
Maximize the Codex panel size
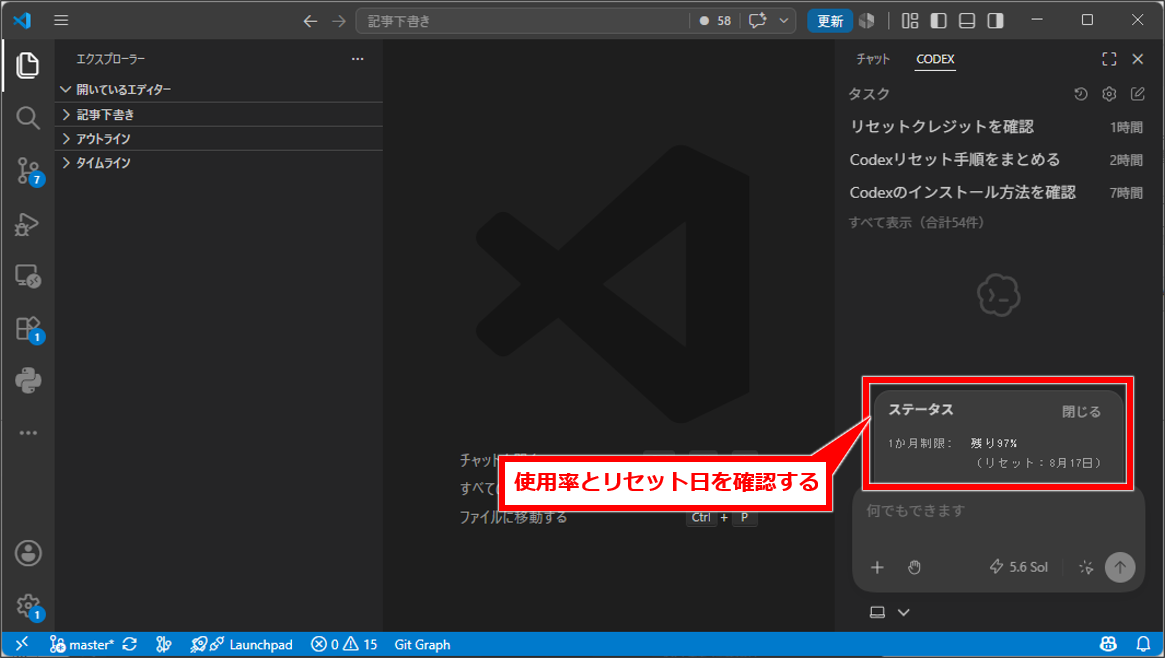(x=1109, y=59)
